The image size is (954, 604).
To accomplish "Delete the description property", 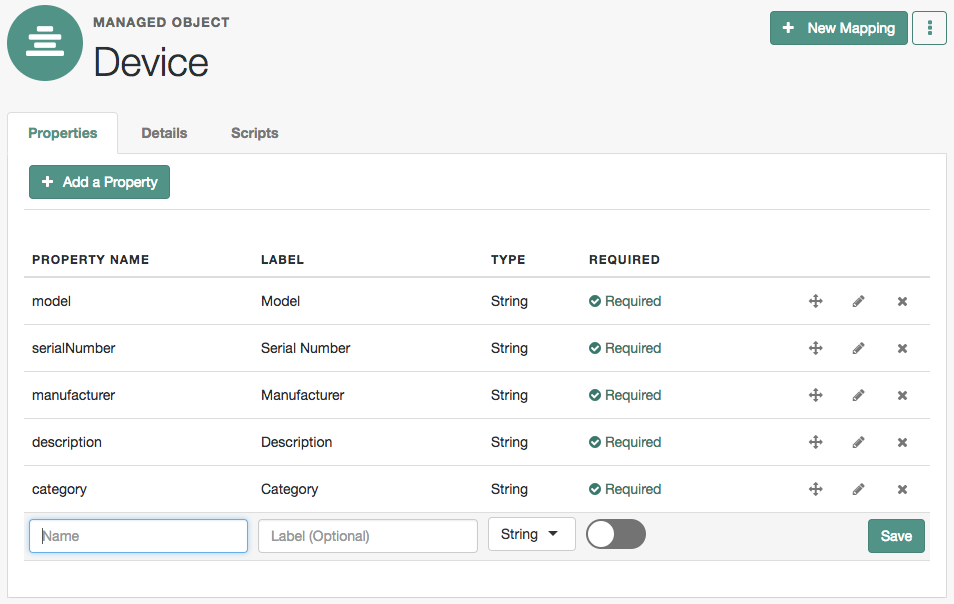I will coord(902,442).
